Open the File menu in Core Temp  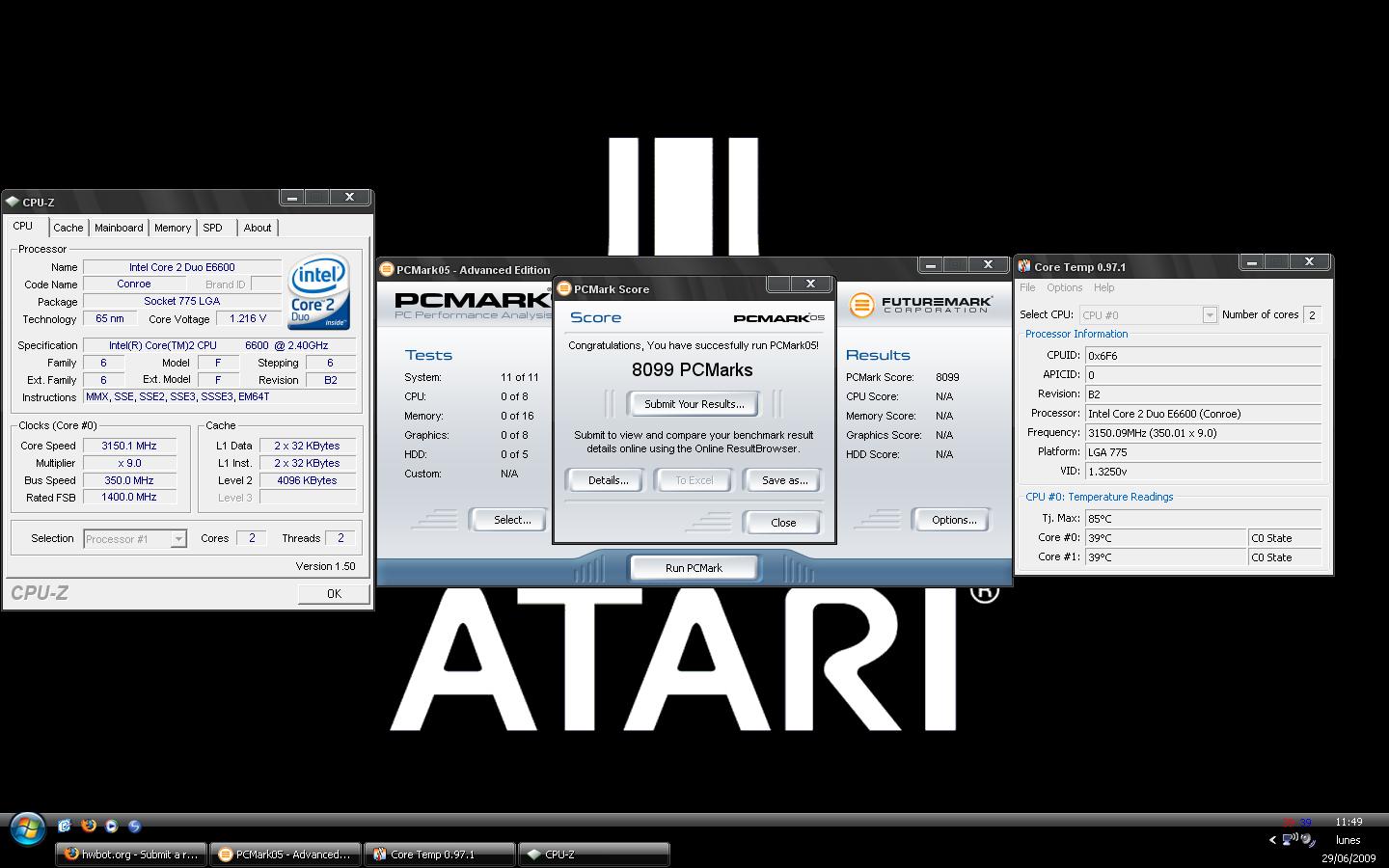click(x=1027, y=287)
